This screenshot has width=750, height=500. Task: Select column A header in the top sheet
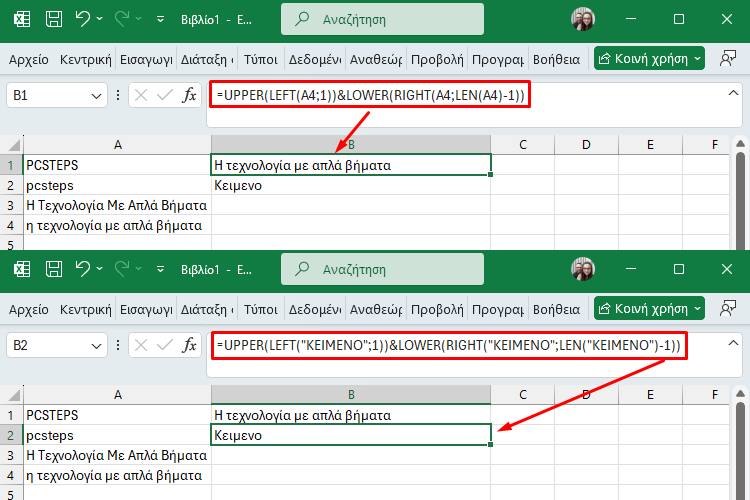[x=118, y=145]
